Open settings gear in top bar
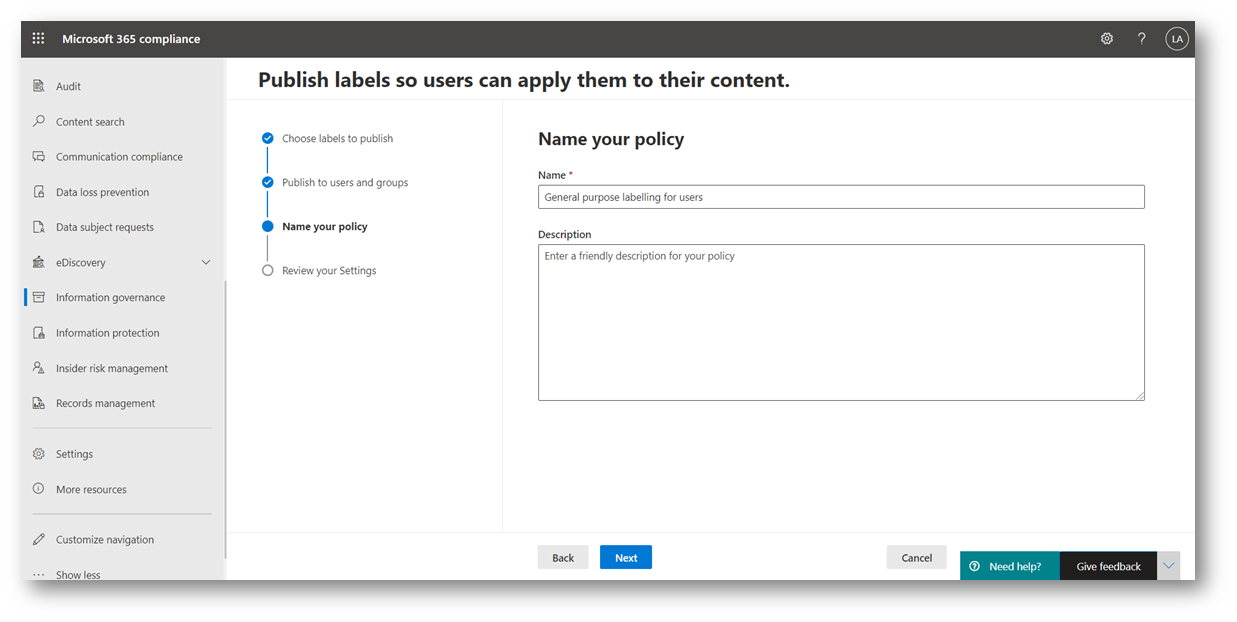The image size is (1237, 622). pyautogui.click(x=1107, y=39)
